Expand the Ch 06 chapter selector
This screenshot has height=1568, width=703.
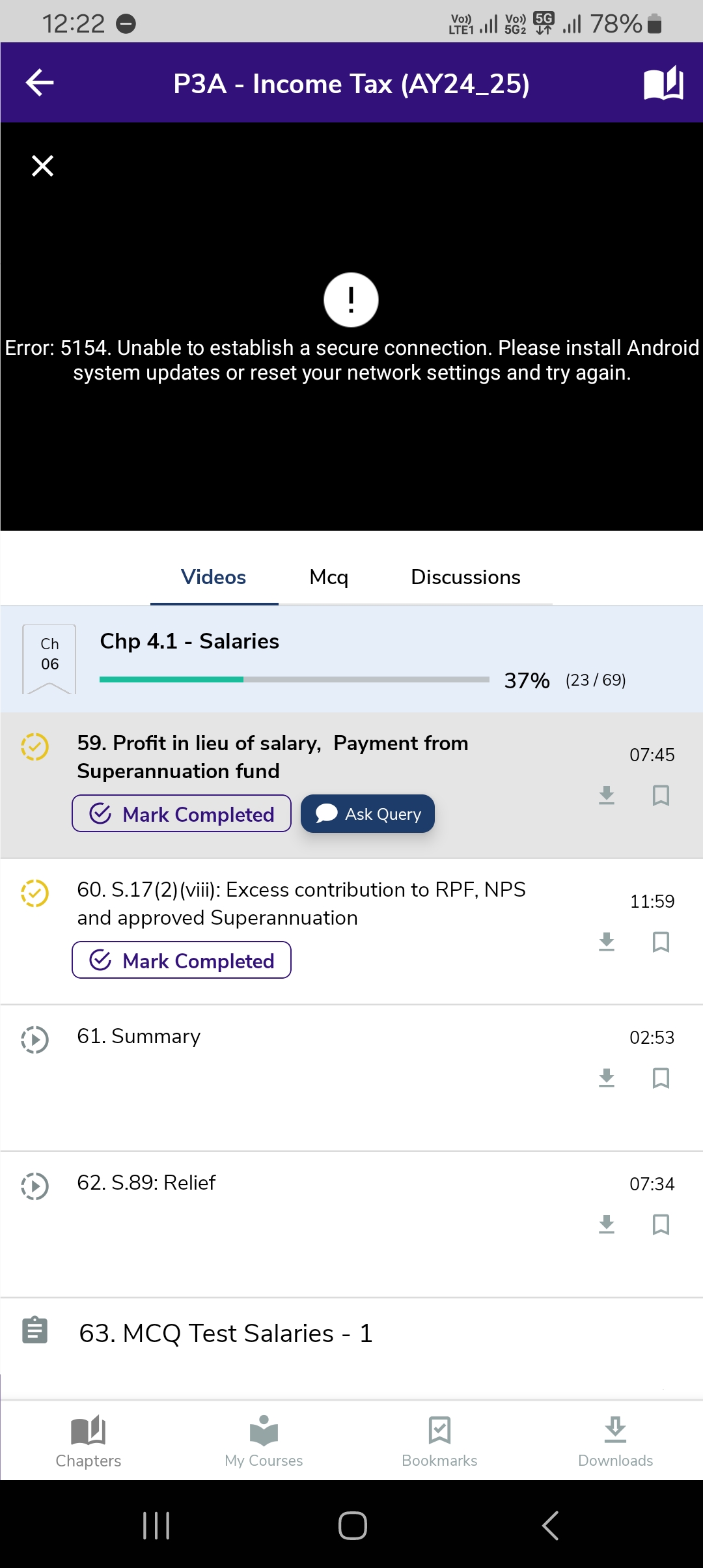(x=49, y=658)
